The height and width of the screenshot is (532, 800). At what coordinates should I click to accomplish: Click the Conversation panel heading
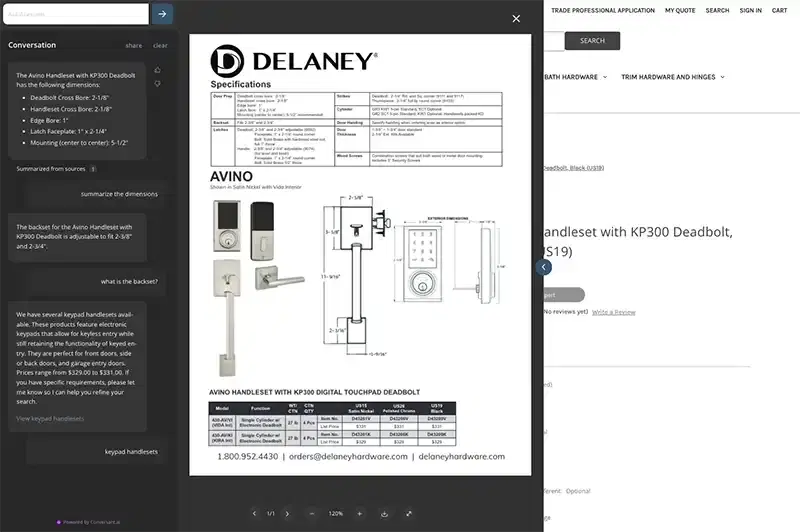[32, 45]
